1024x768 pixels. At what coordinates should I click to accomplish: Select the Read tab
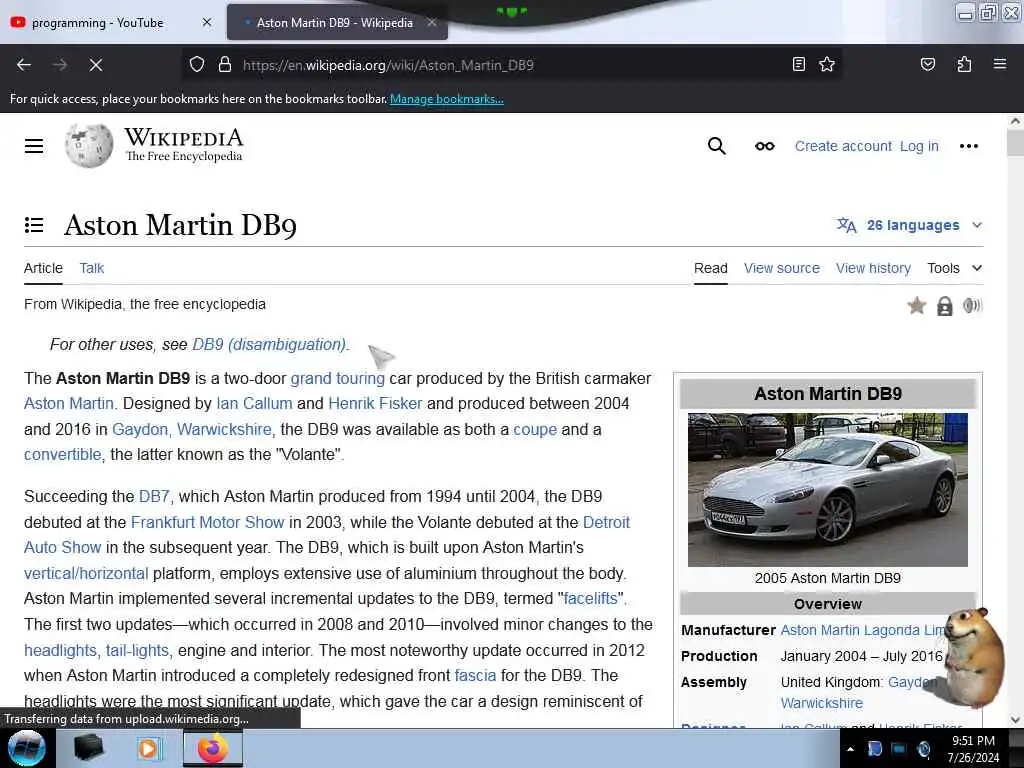coord(711,268)
